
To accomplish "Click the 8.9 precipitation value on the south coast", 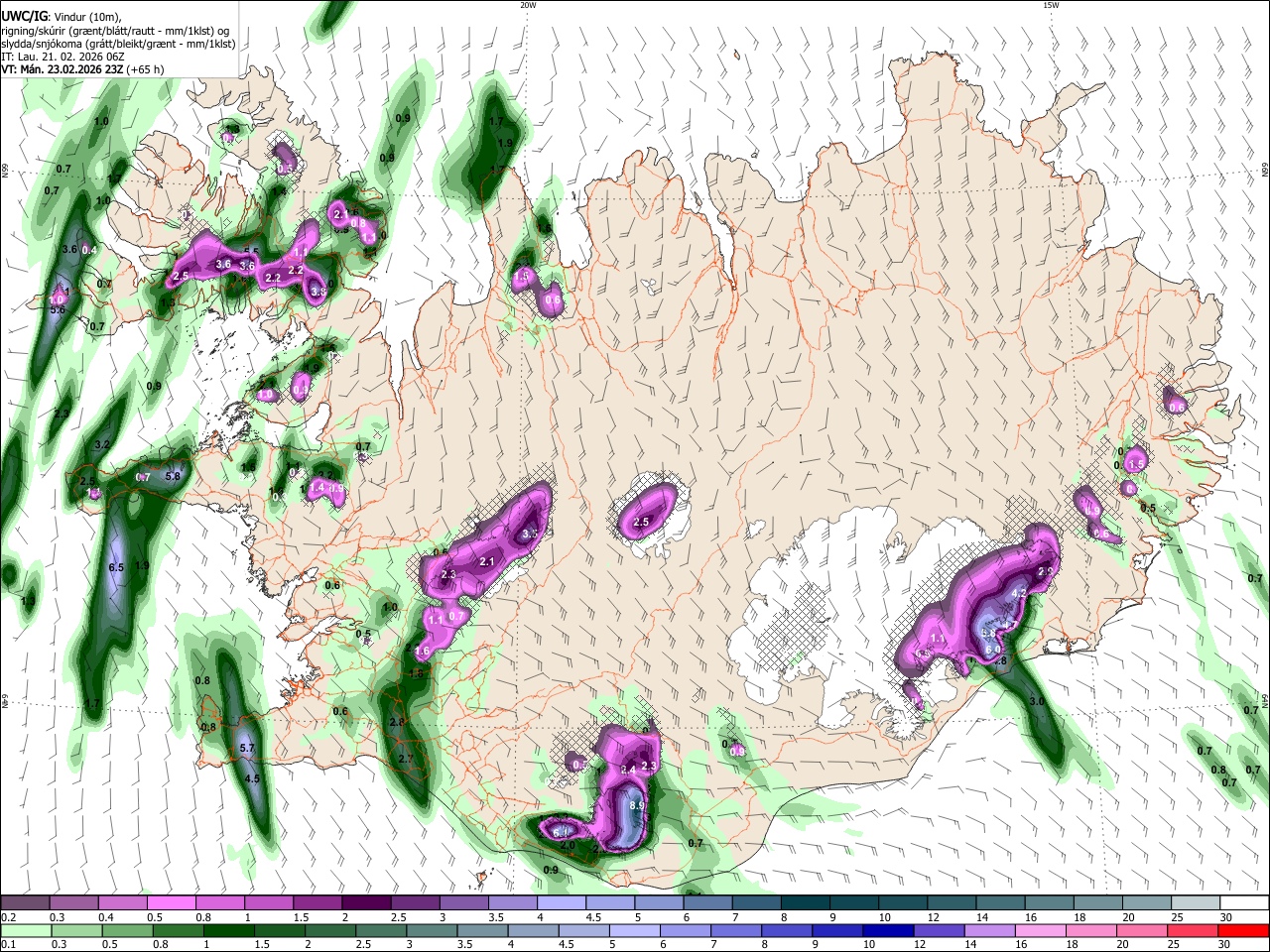I will (637, 806).
